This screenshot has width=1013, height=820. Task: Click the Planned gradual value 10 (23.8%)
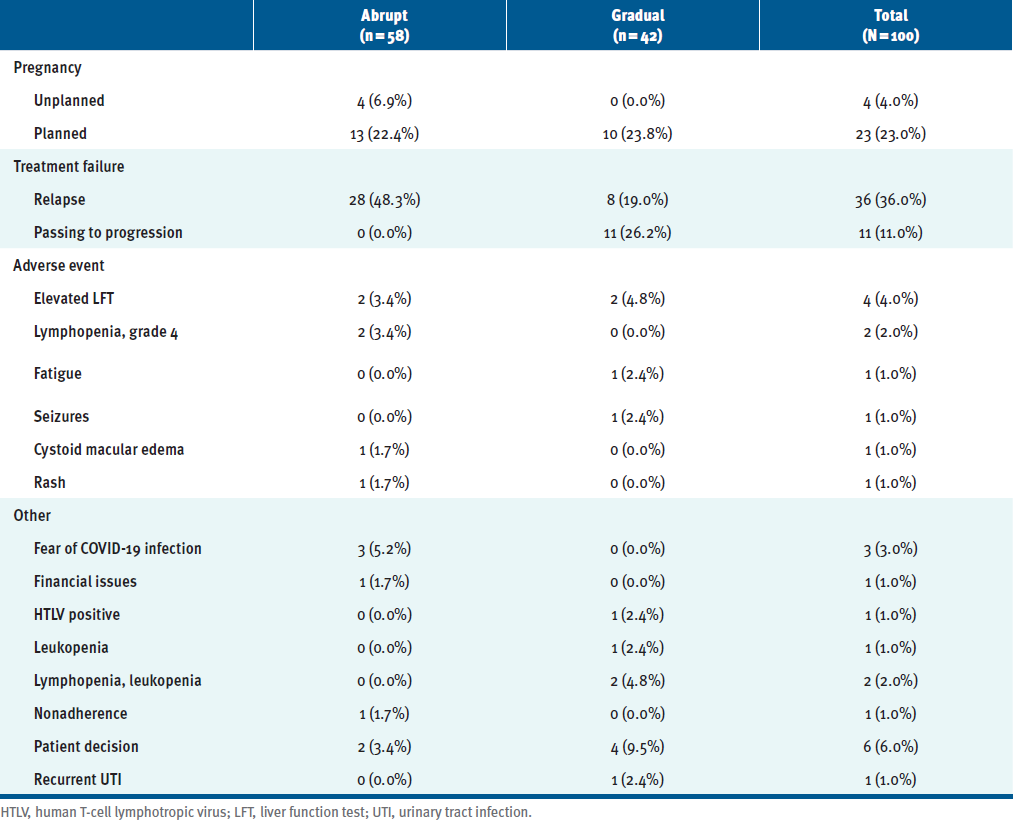638,134
